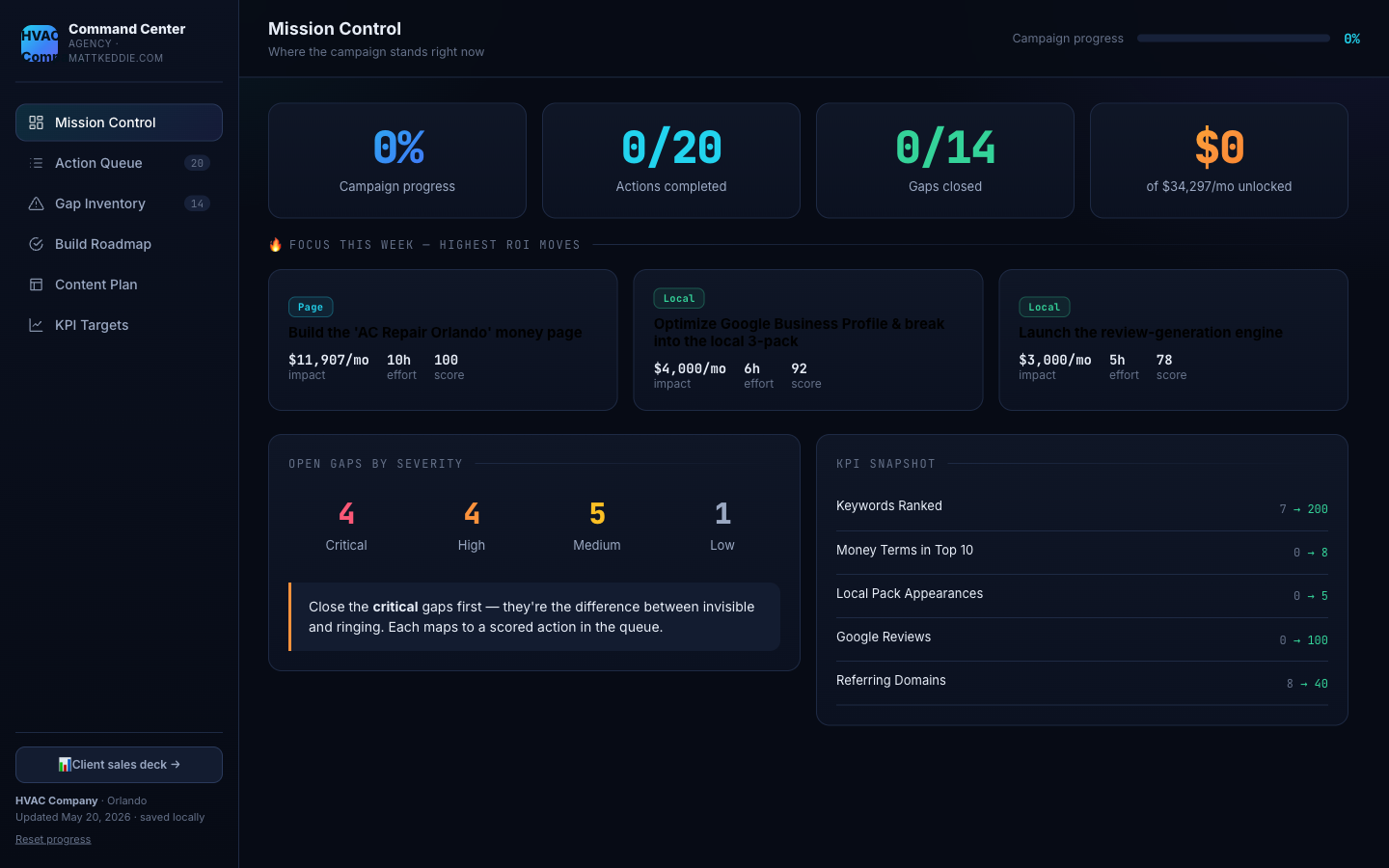Click the fire icon beside Focus This Week

pyautogui.click(x=275, y=245)
